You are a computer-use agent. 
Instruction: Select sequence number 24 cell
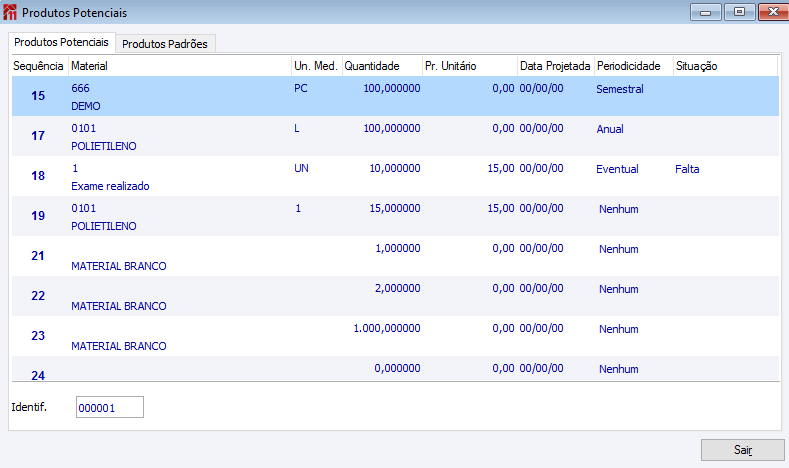coord(38,375)
